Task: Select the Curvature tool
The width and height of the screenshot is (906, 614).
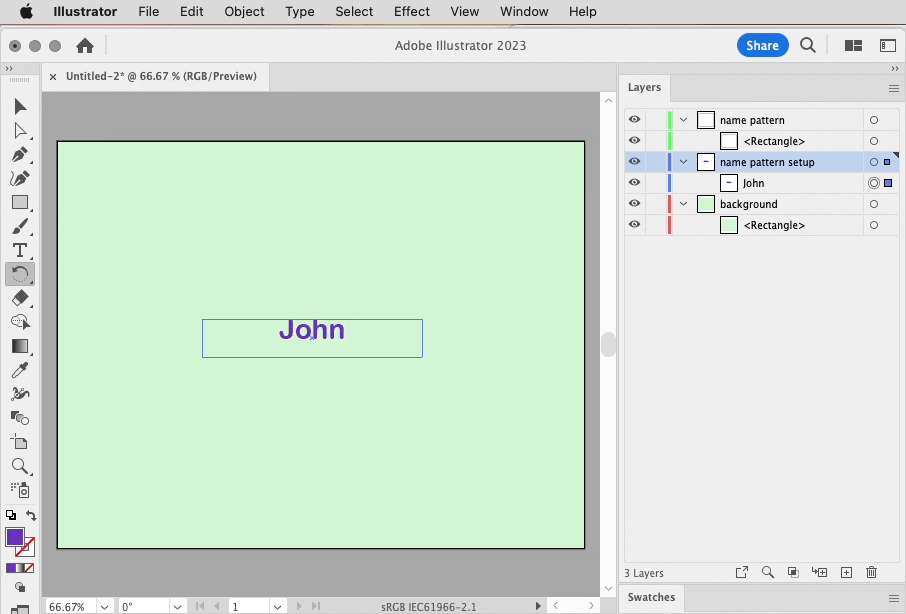Action: tap(20, 178)
